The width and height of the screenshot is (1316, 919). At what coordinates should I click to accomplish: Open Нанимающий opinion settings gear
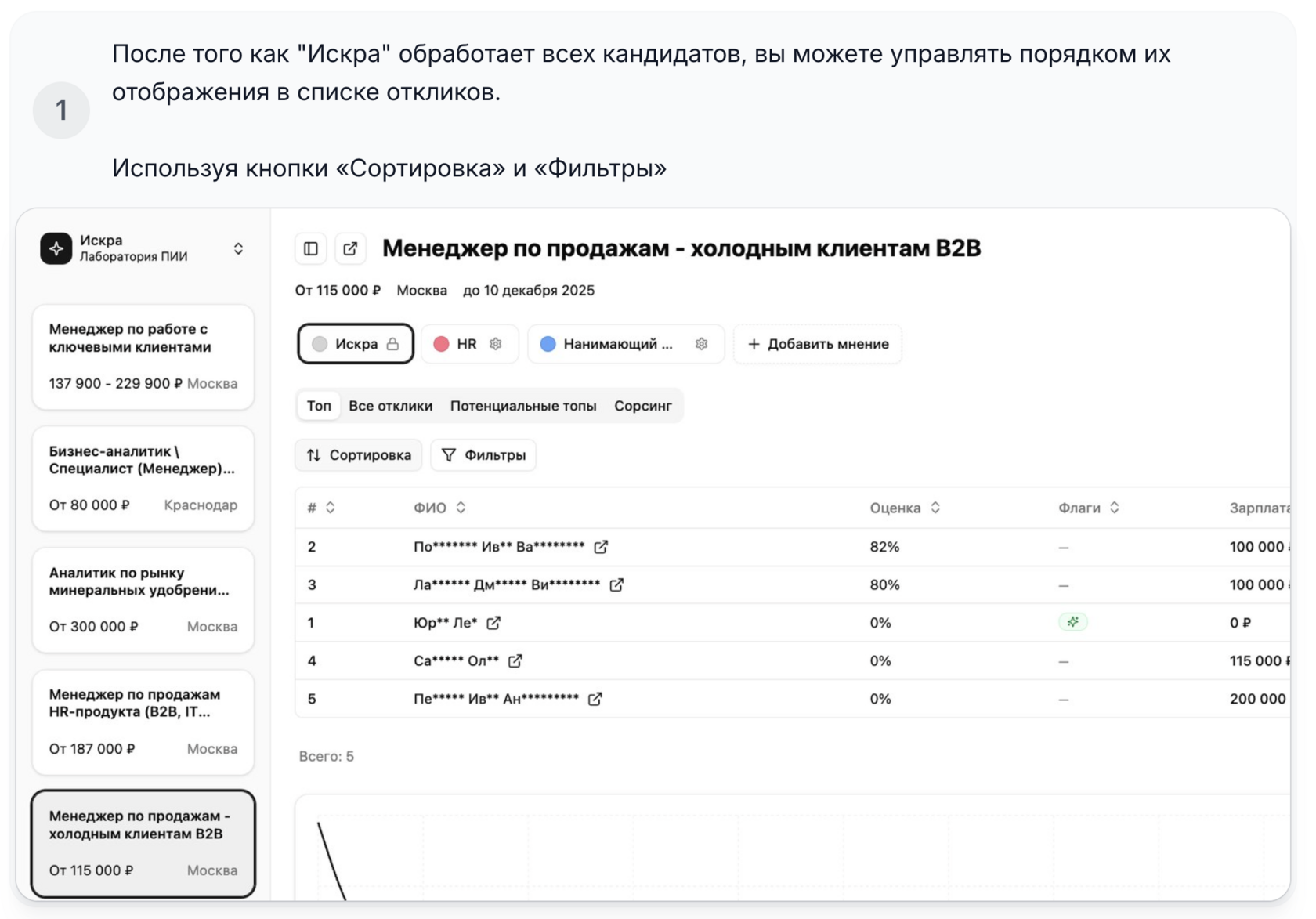pos(701,344)
